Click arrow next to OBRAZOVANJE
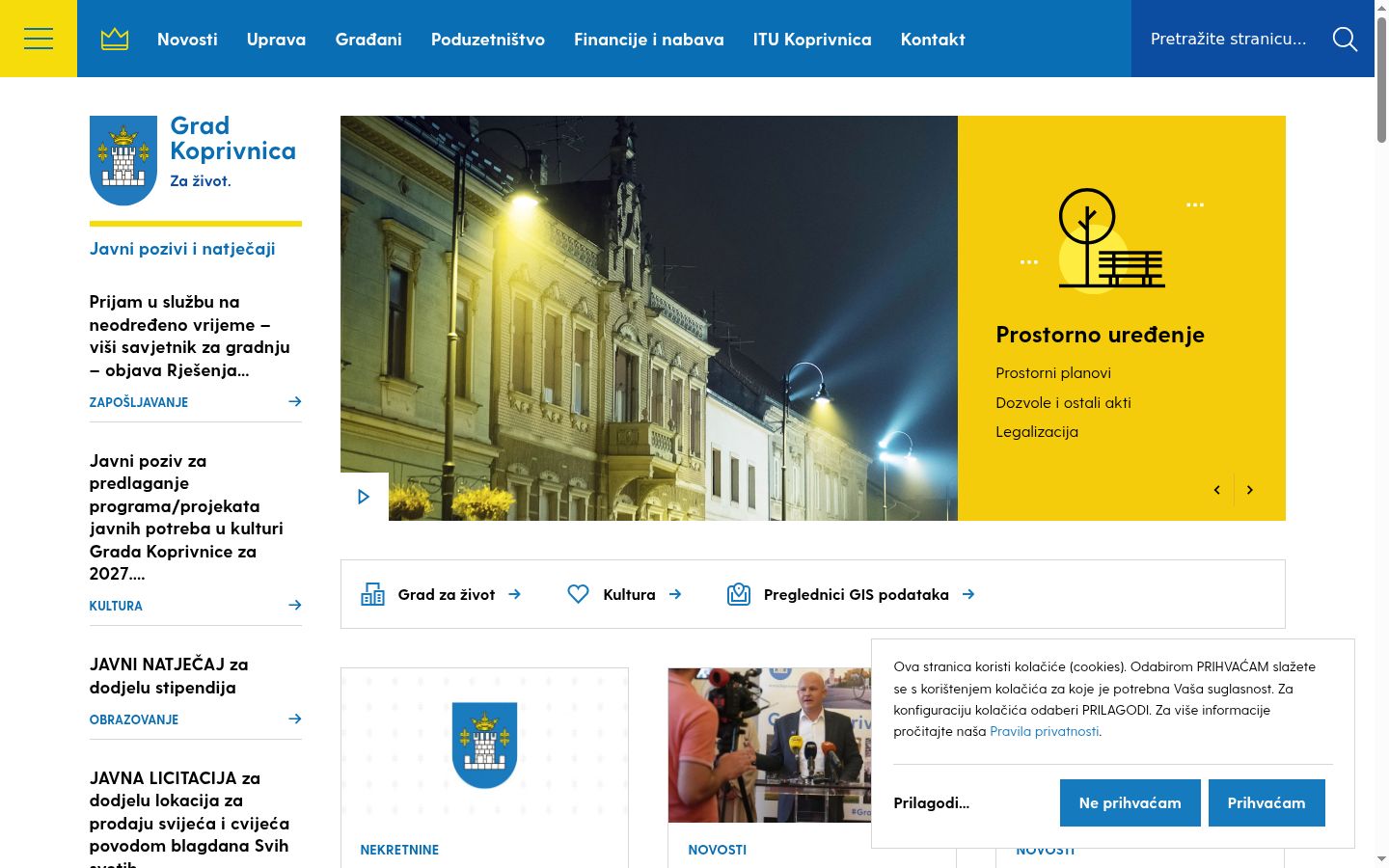 tap(295, 719)
